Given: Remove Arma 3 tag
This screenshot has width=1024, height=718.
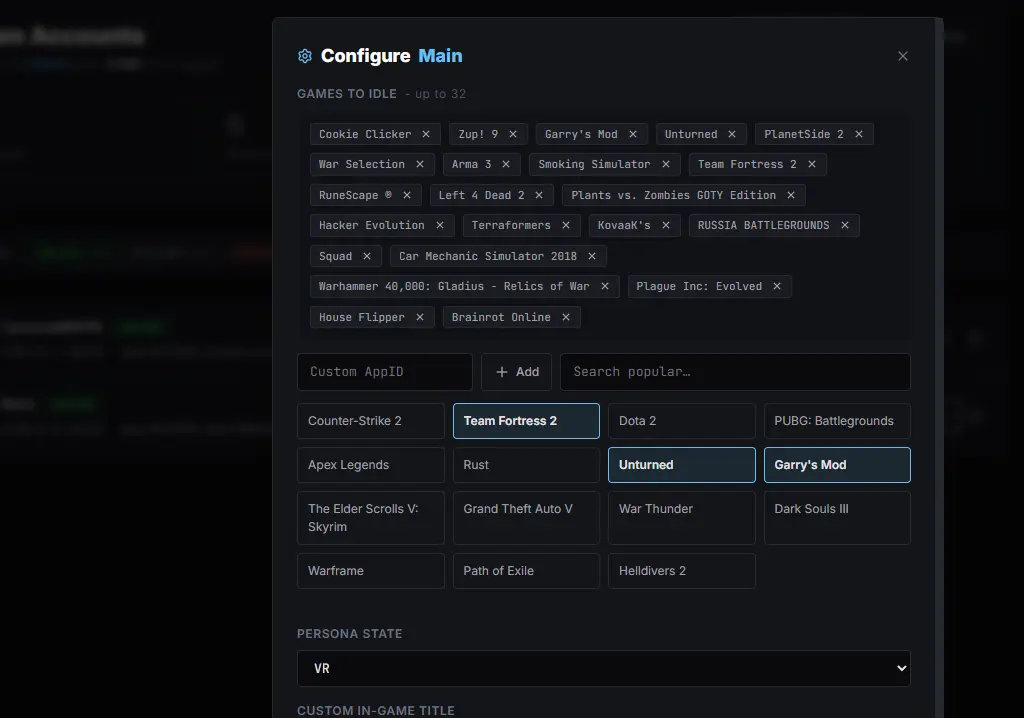Looking at the screenshot, I should [x=506, y=164].
